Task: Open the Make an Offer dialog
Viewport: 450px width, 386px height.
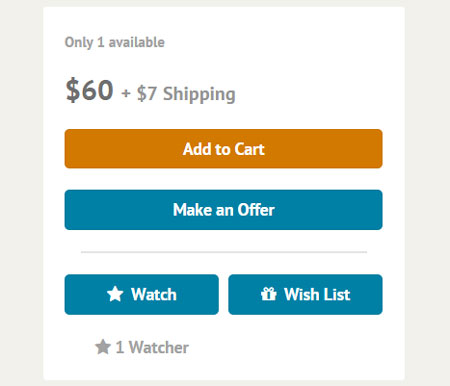Action: (x=223, y=210)
